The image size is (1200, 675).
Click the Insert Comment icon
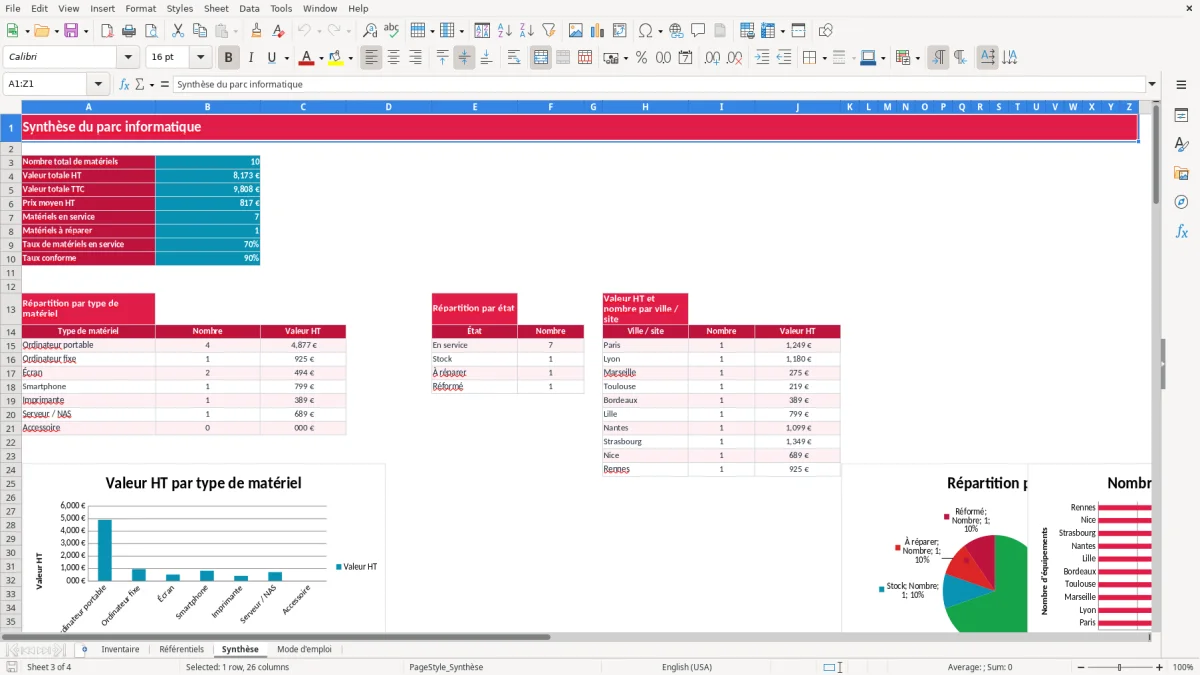pyautogui.click(x=698, y=31)
